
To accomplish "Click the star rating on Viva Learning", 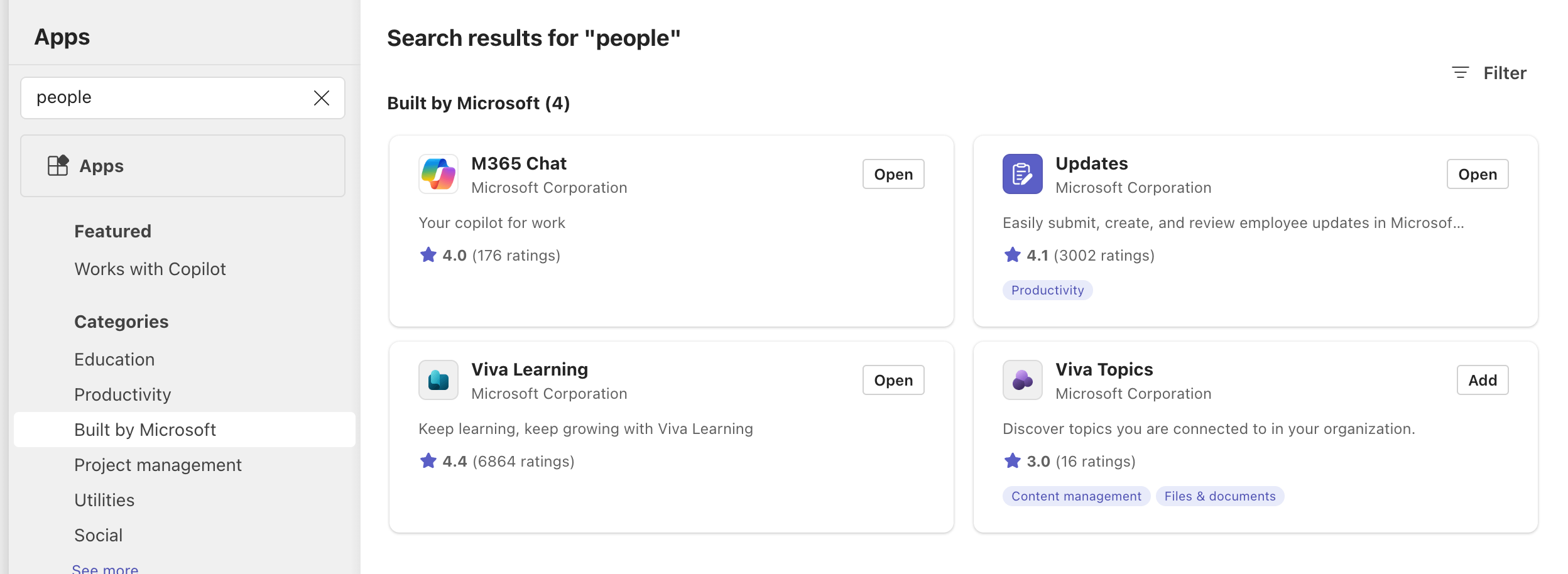I will click(x=428, y=462).
